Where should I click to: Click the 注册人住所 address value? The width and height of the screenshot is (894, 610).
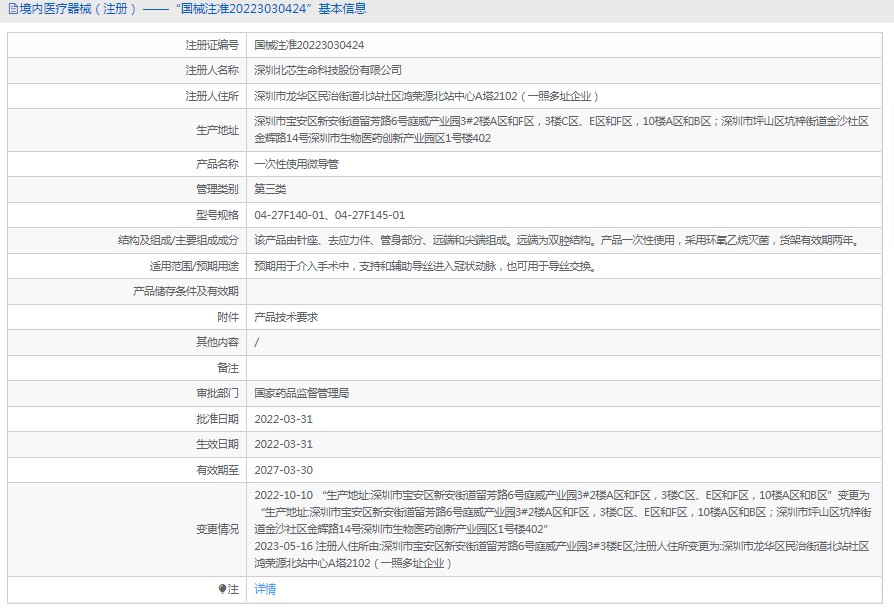click(430, 96)
